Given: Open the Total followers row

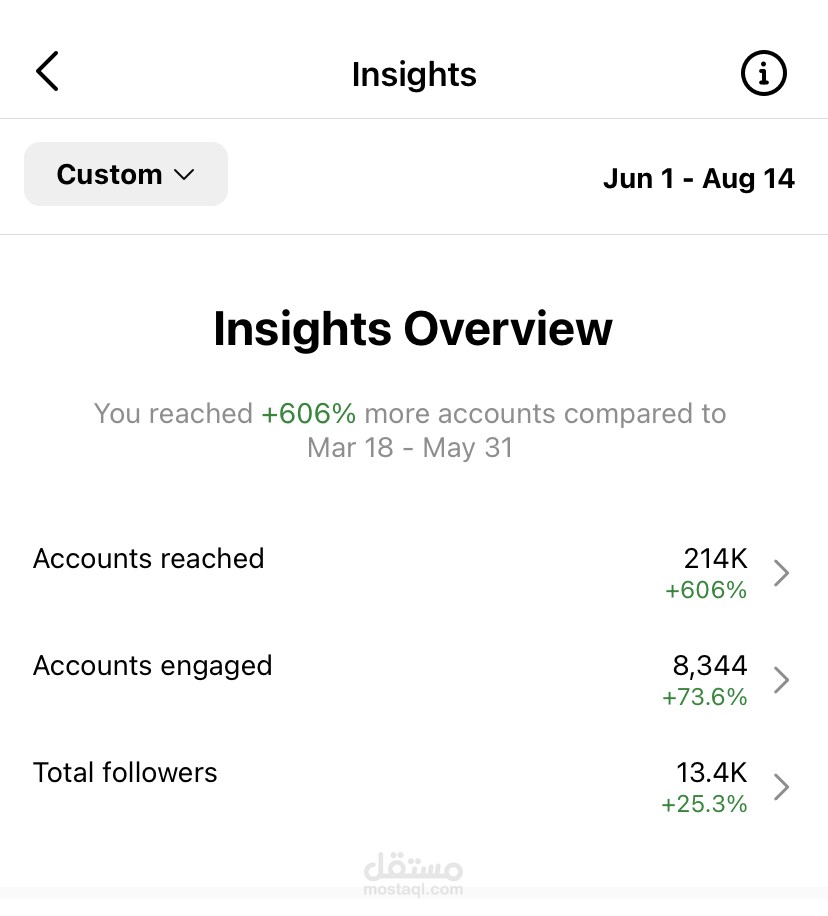Looking at the screenshot, I should (414, 786).
